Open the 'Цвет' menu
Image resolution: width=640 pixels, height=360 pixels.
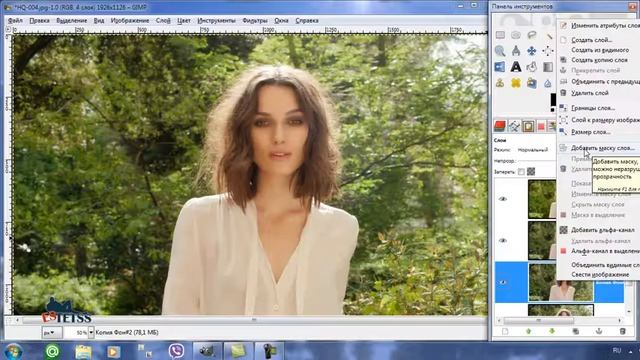[184, 20]
